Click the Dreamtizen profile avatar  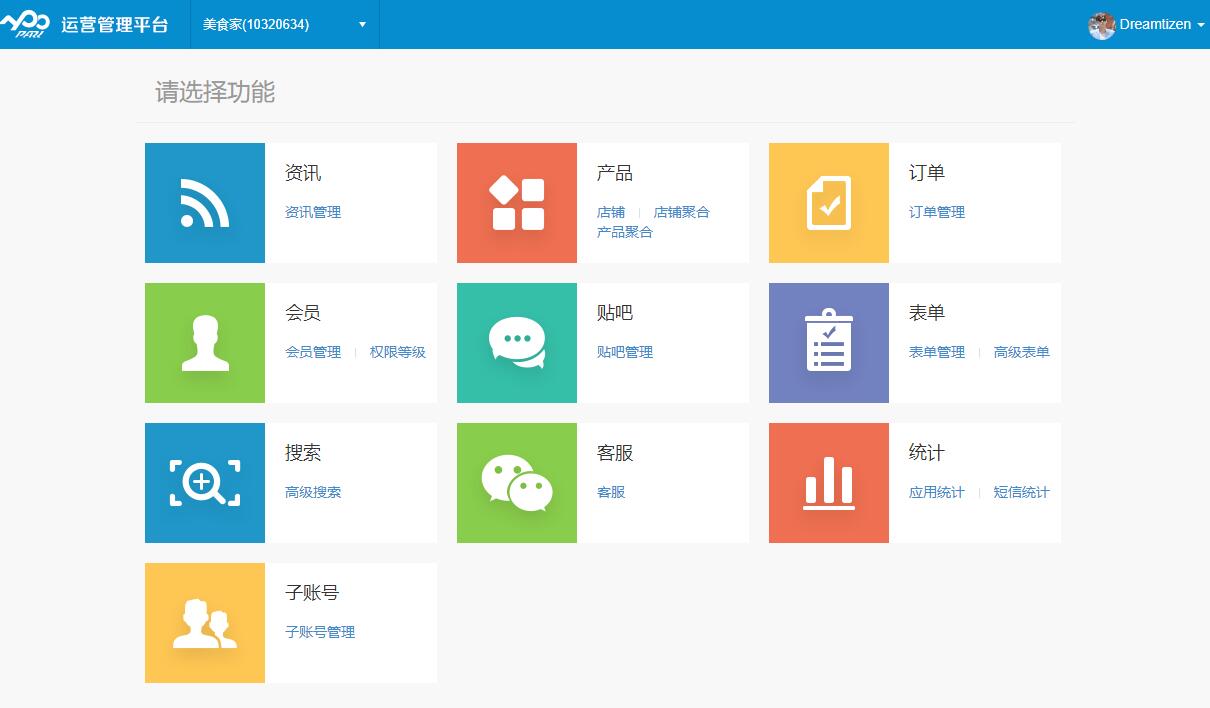(x=1101, y=26)
